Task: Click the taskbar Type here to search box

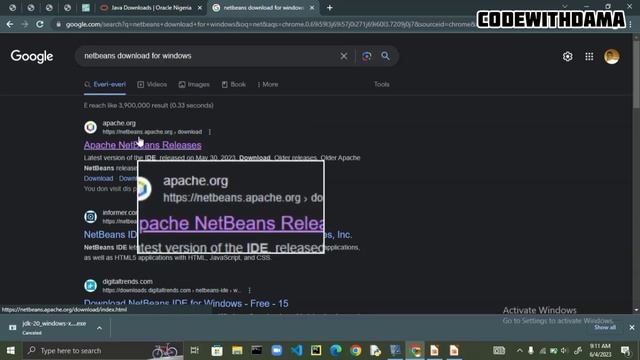Action: click(x=102, y=351)
